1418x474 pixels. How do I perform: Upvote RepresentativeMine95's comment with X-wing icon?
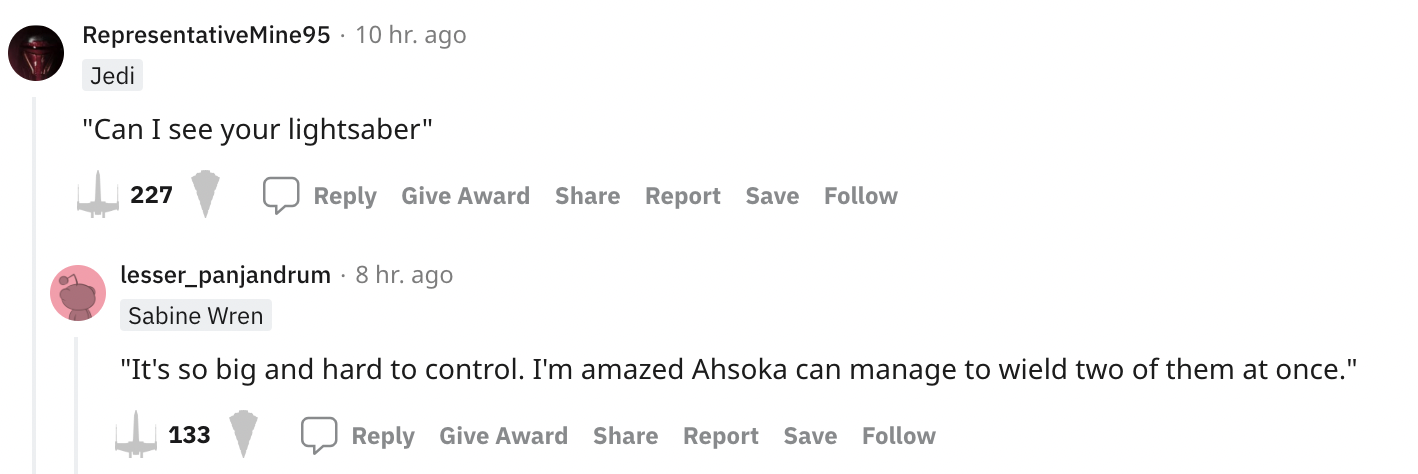[98, 195]
